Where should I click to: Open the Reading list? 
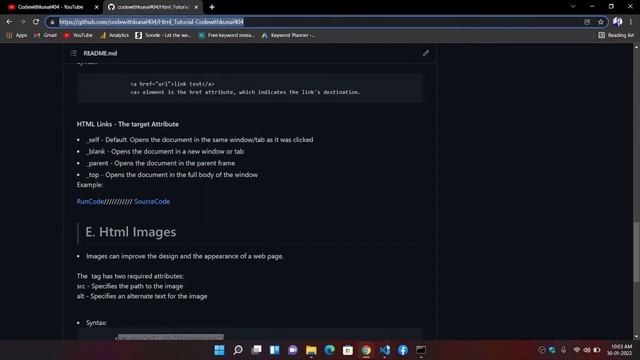tap(616, 36)
